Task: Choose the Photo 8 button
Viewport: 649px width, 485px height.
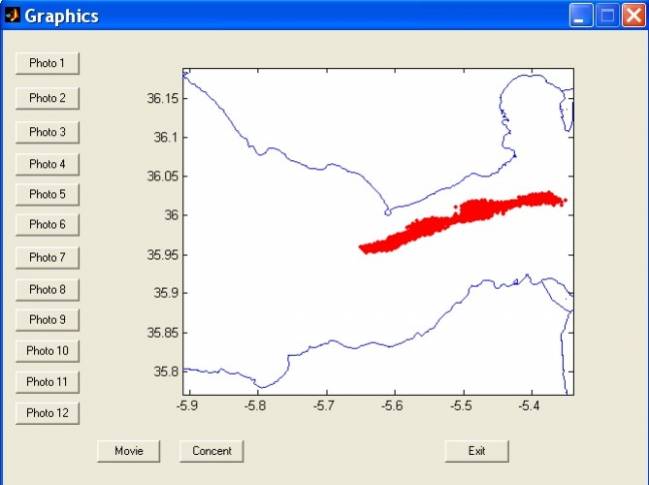Action: point(47,290)
